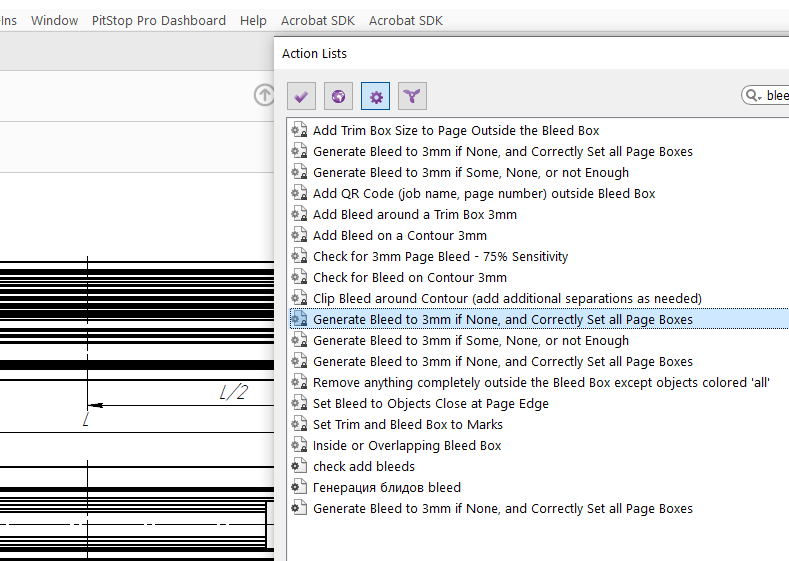Viewport: 789px width, 561px height.
Task: Select 'Add Bleed on a Contour 3mm'
Action: [x=400, y=235]
